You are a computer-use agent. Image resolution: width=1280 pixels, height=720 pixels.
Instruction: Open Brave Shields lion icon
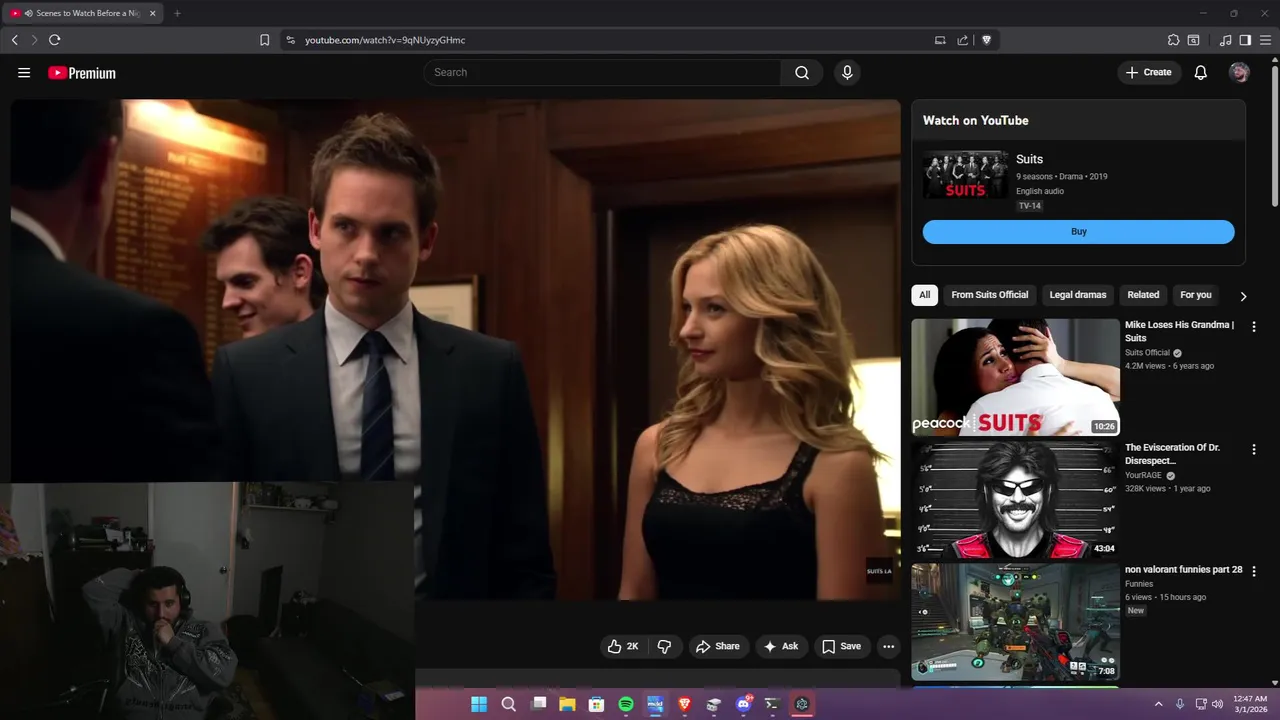pos(987,40)
